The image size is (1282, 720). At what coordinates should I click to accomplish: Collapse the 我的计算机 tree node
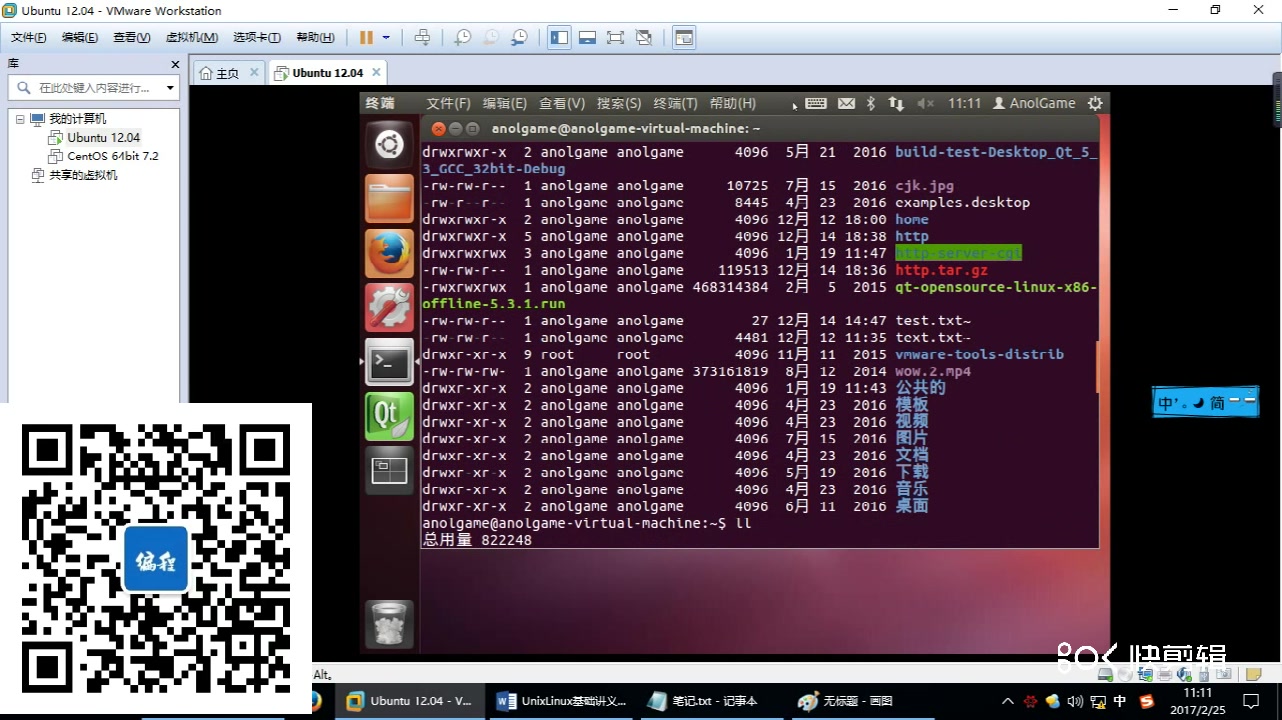coord(19,119)
